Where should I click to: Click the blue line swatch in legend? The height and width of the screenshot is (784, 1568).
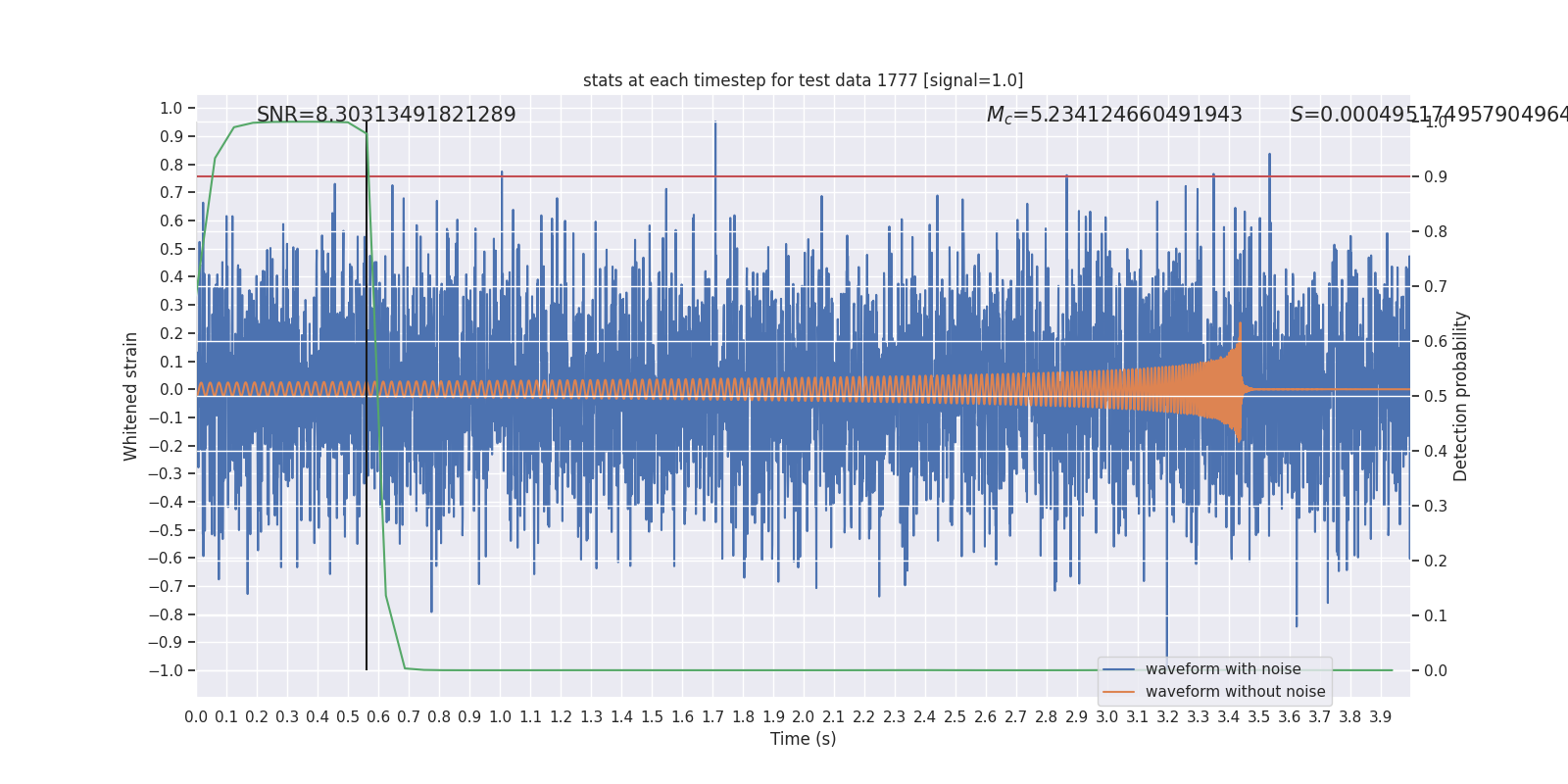(1118, 669)
